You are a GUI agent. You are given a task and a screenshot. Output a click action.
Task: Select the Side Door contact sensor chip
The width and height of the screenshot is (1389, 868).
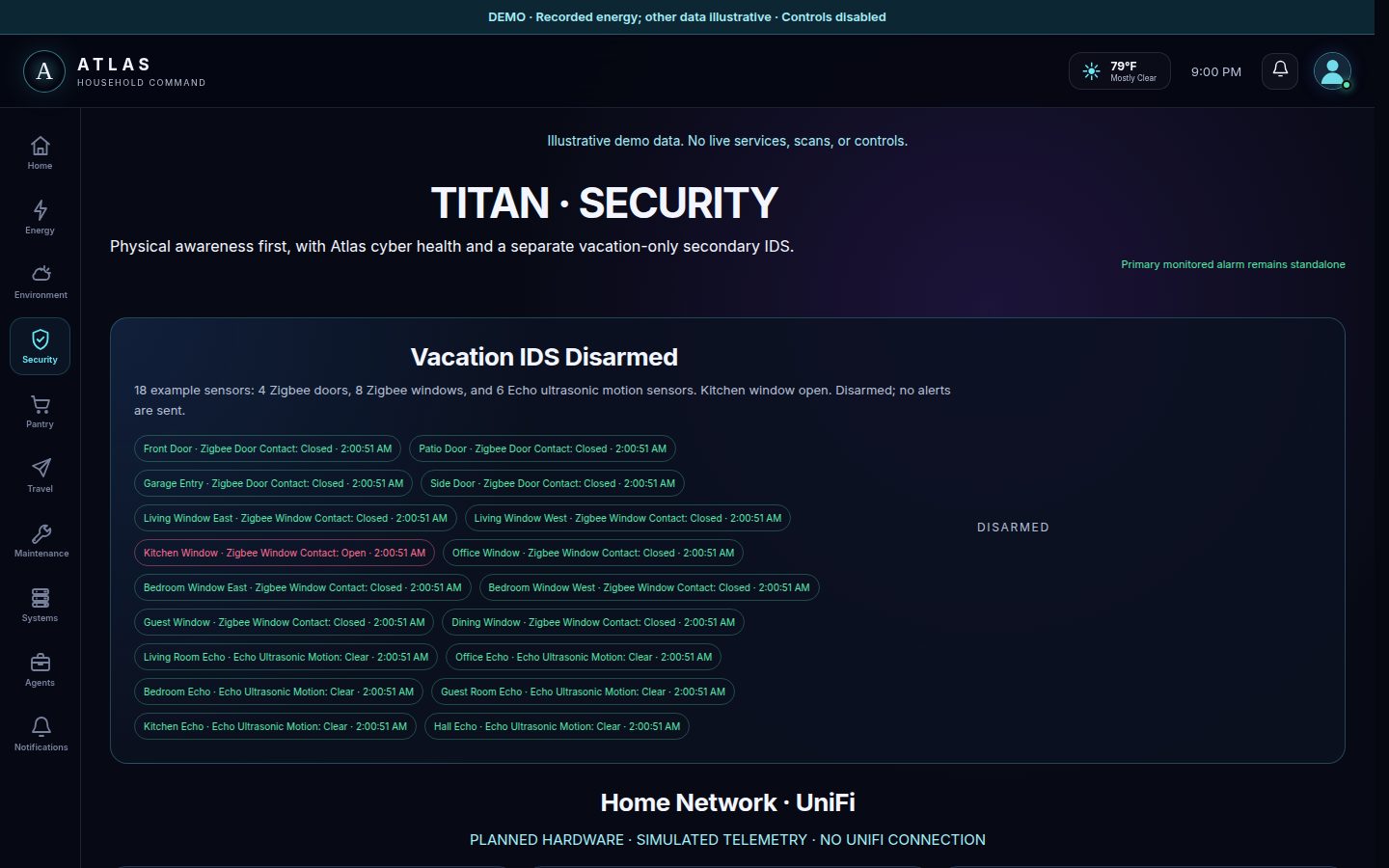pyautogui.click(x=553, y=483)
